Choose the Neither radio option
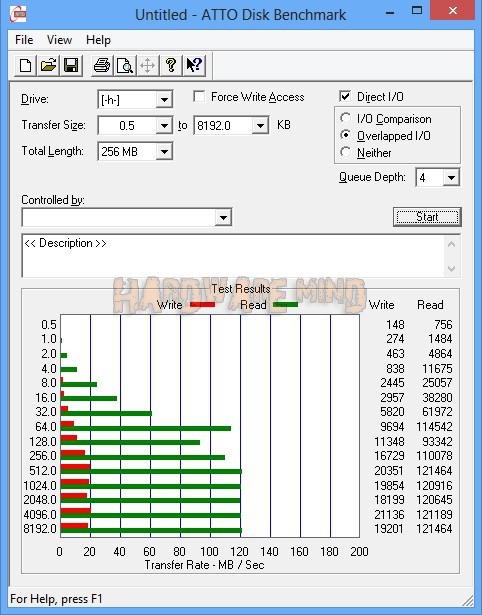 pos(346,152)
